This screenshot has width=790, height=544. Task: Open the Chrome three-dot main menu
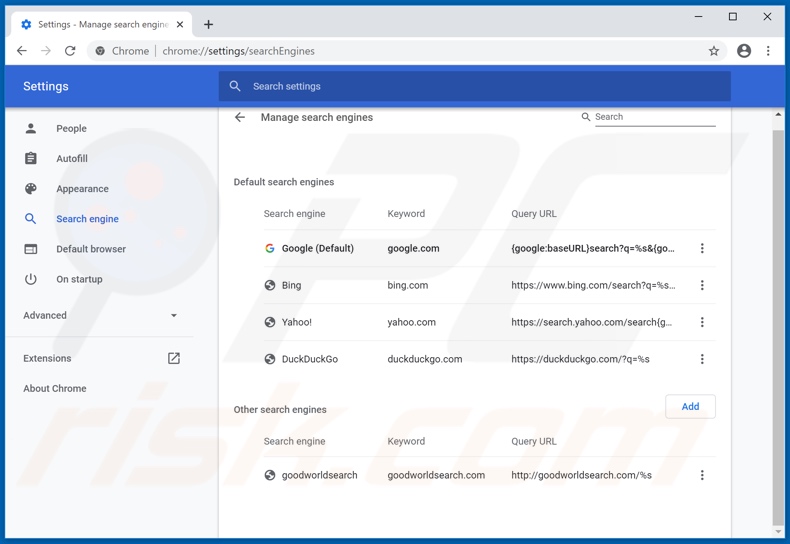pos(768,51)
